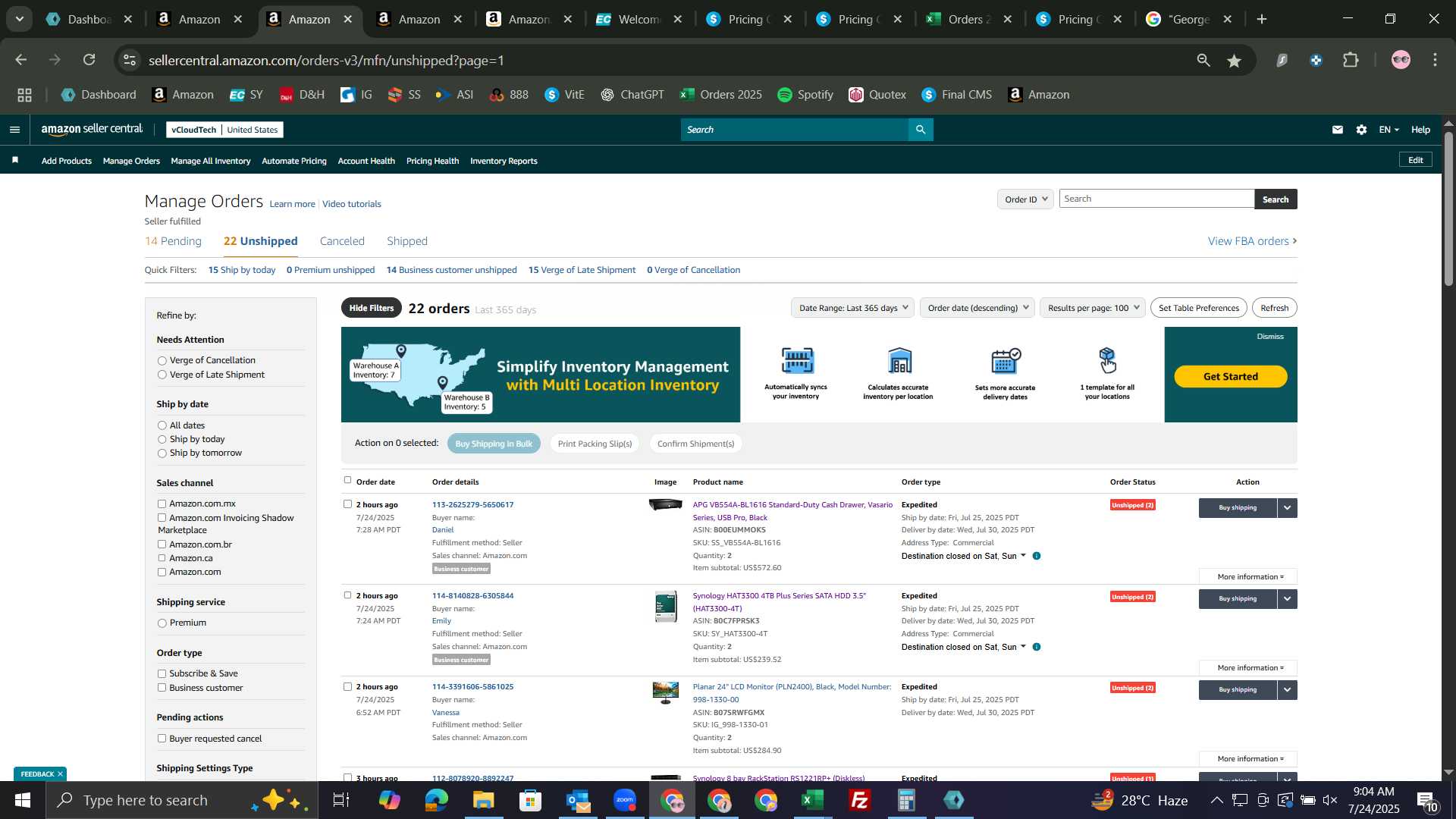Image resolution: width=1456 pixels, height=819 pixels.
Task: Select Verge of Cancellation radio filter
Action: [x=162, y=361]
